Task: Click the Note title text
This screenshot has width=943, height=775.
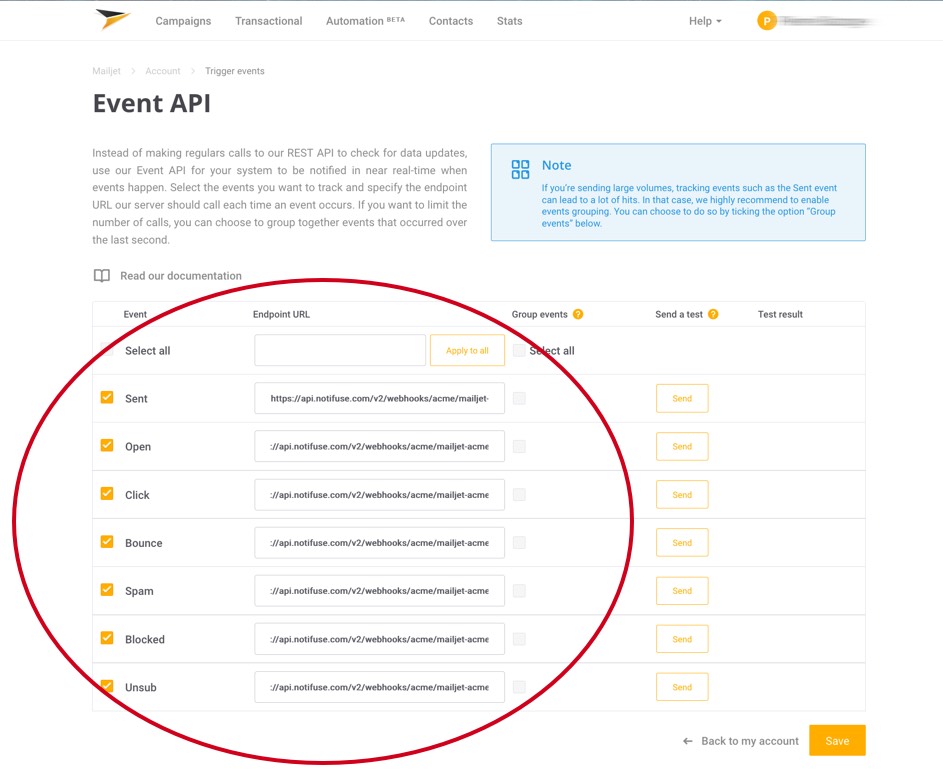Action: (556, 165)
